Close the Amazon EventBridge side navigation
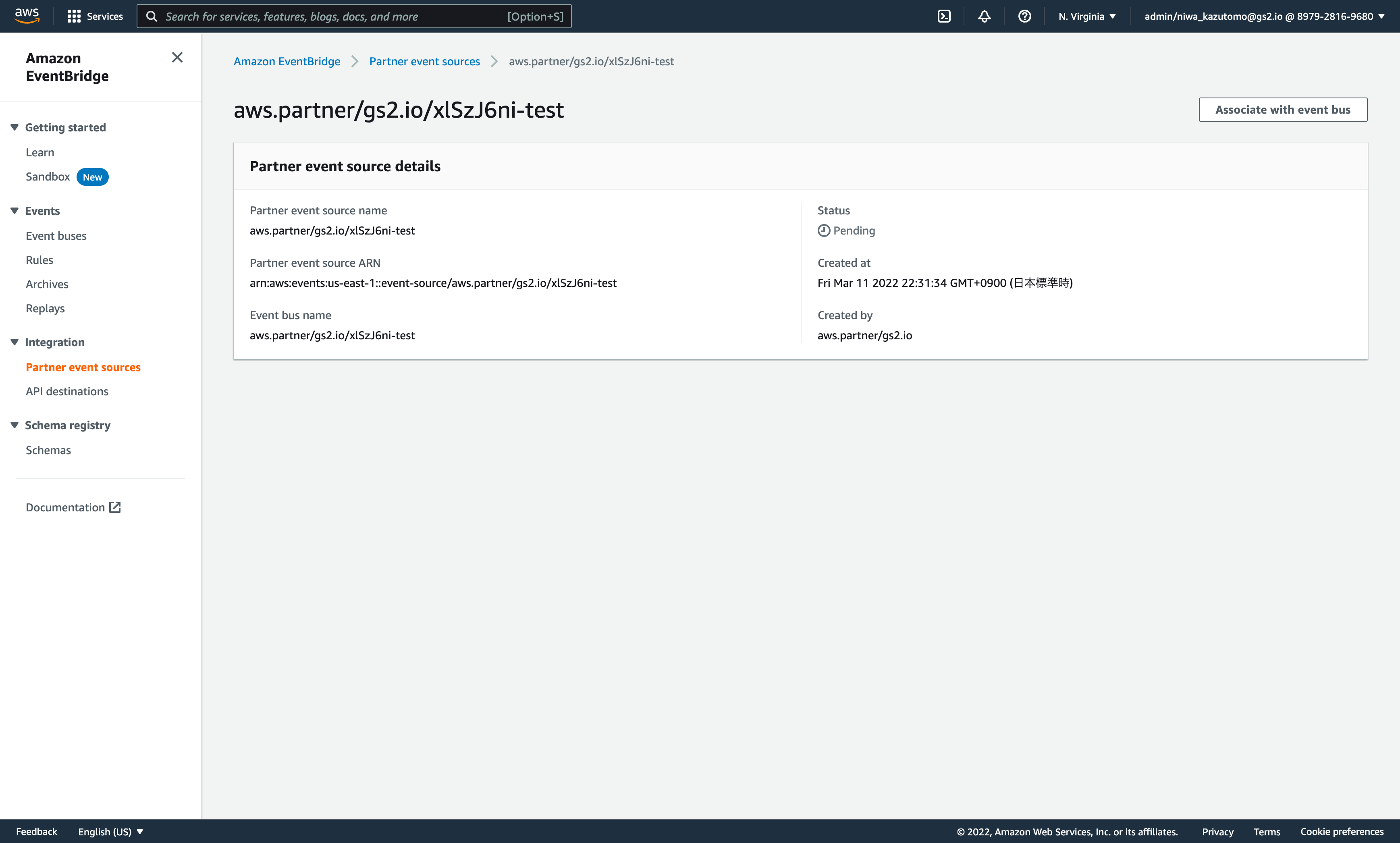 click(177, 57)
